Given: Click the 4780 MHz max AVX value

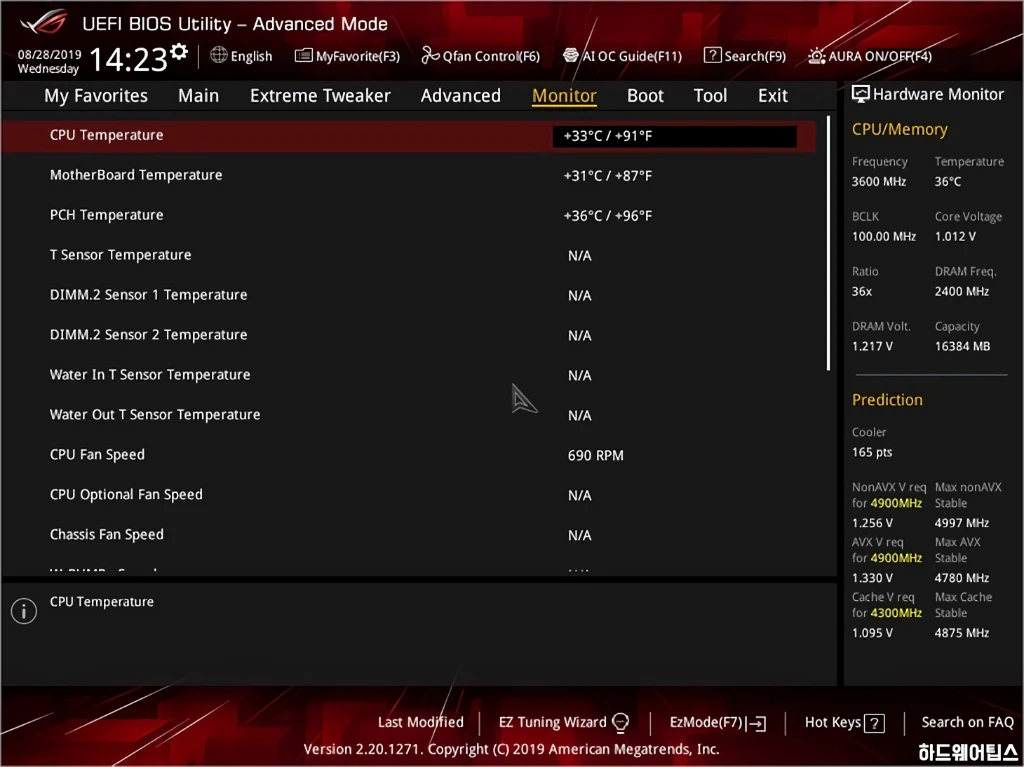Looking at the screenshot, I should [x=961, y=578].
